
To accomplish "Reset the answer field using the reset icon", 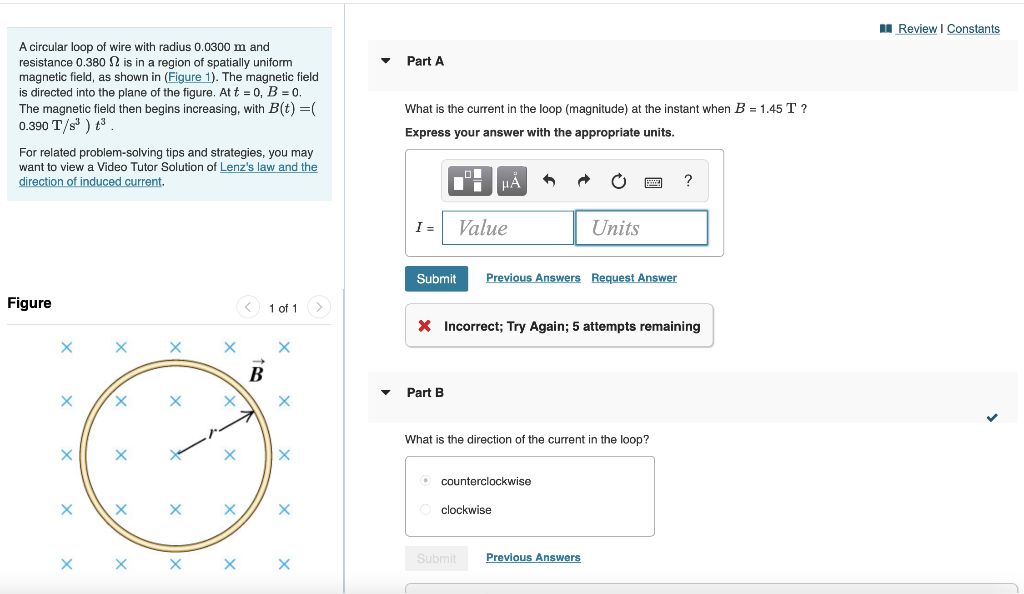I will point(618,181).
